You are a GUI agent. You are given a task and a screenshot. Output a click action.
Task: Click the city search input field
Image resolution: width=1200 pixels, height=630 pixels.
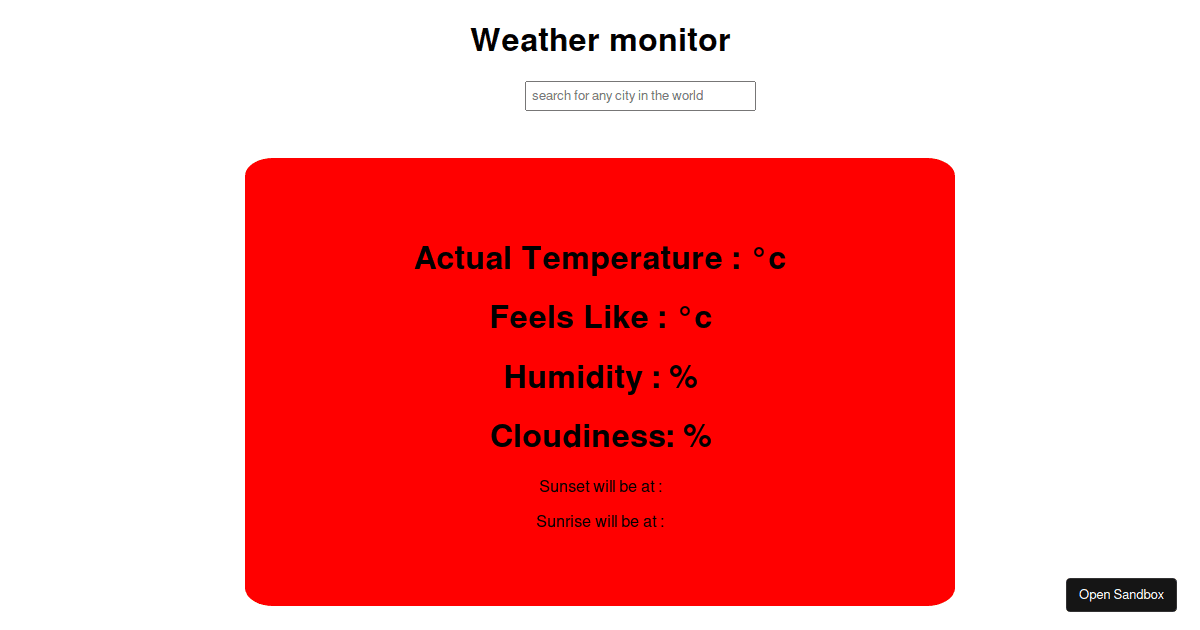pyautogui.click(x=640, y=96)
